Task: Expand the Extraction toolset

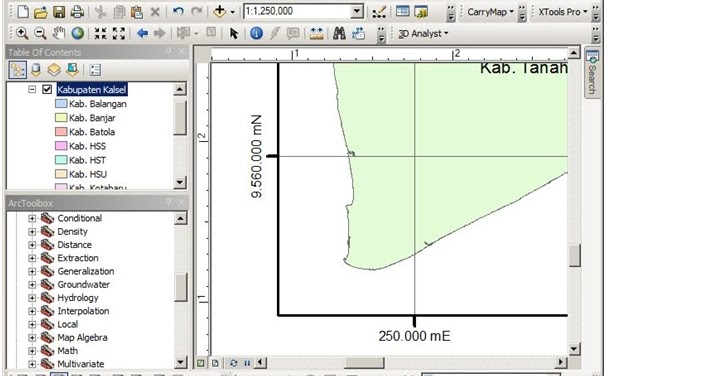Action: coord(32,258)
